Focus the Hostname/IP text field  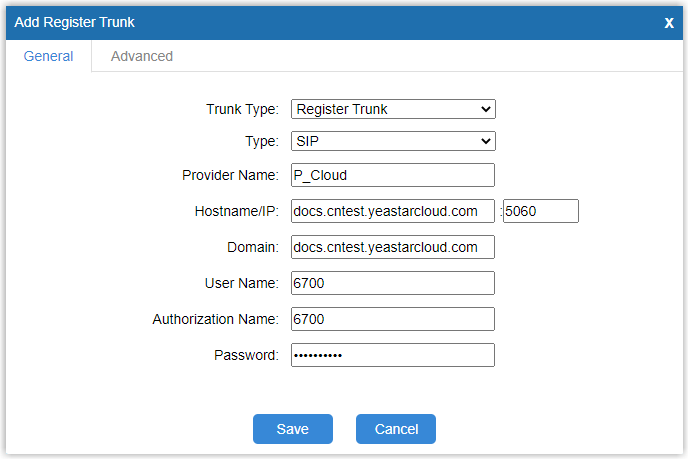point(393,211)
